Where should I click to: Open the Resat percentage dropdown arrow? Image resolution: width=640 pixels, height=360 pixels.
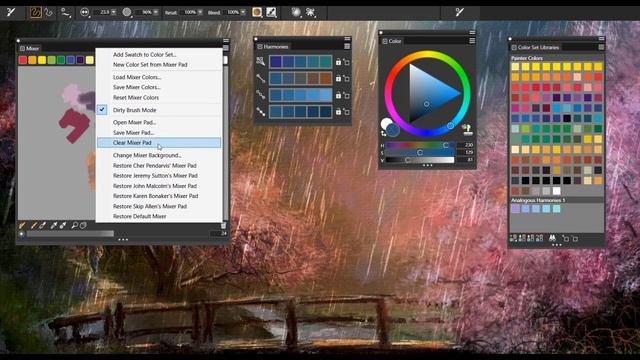(x=200, y=12)
